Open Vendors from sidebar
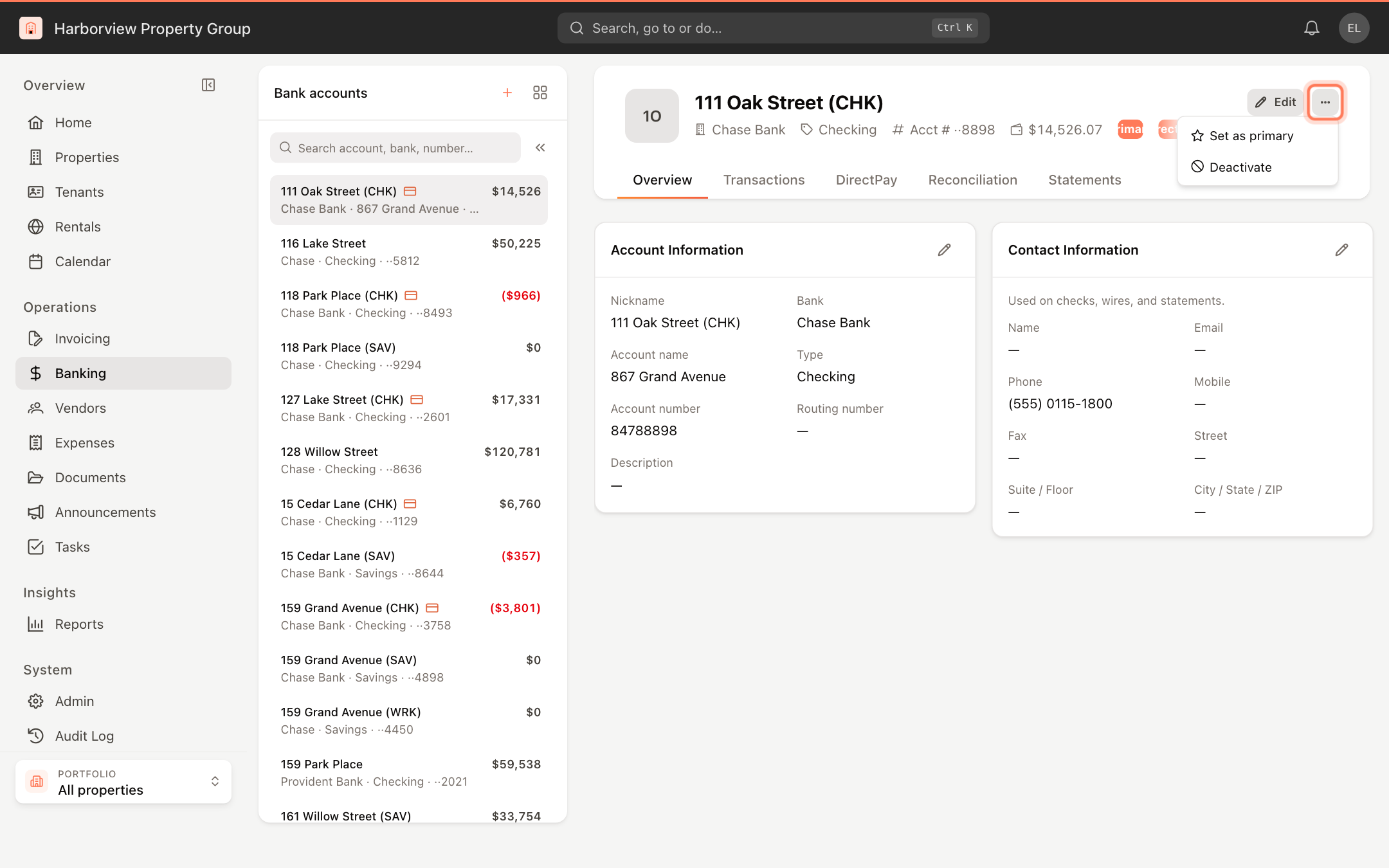 [x=123, y=408]
